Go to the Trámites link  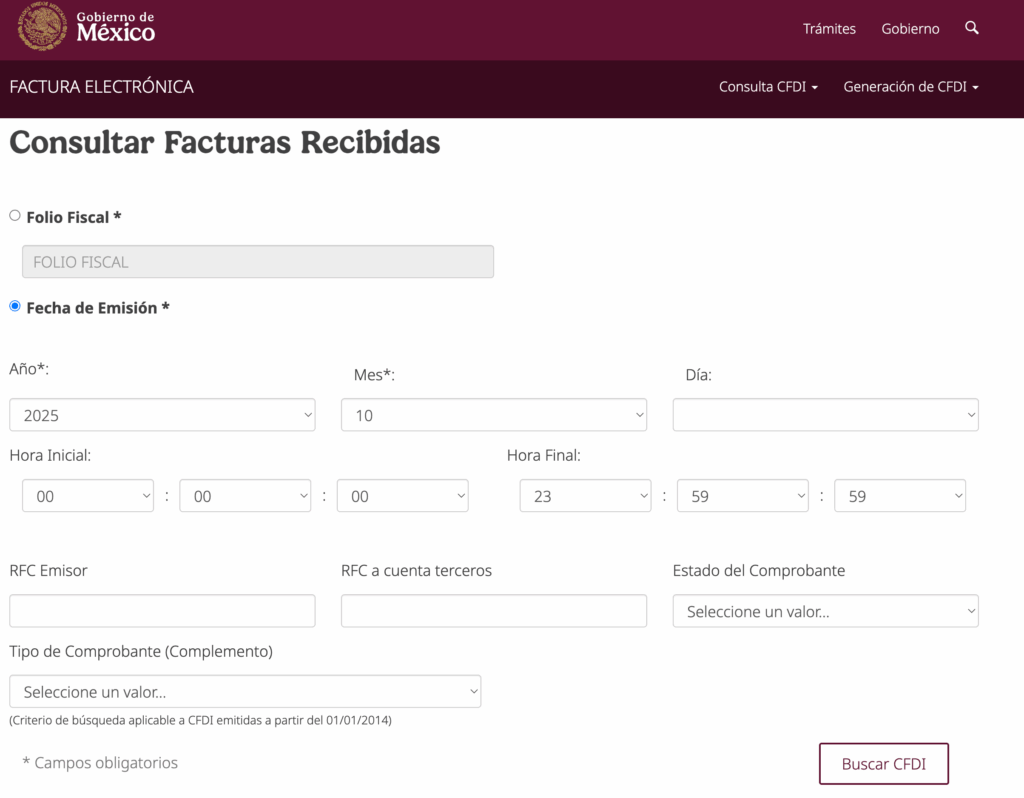pos(829,29)
